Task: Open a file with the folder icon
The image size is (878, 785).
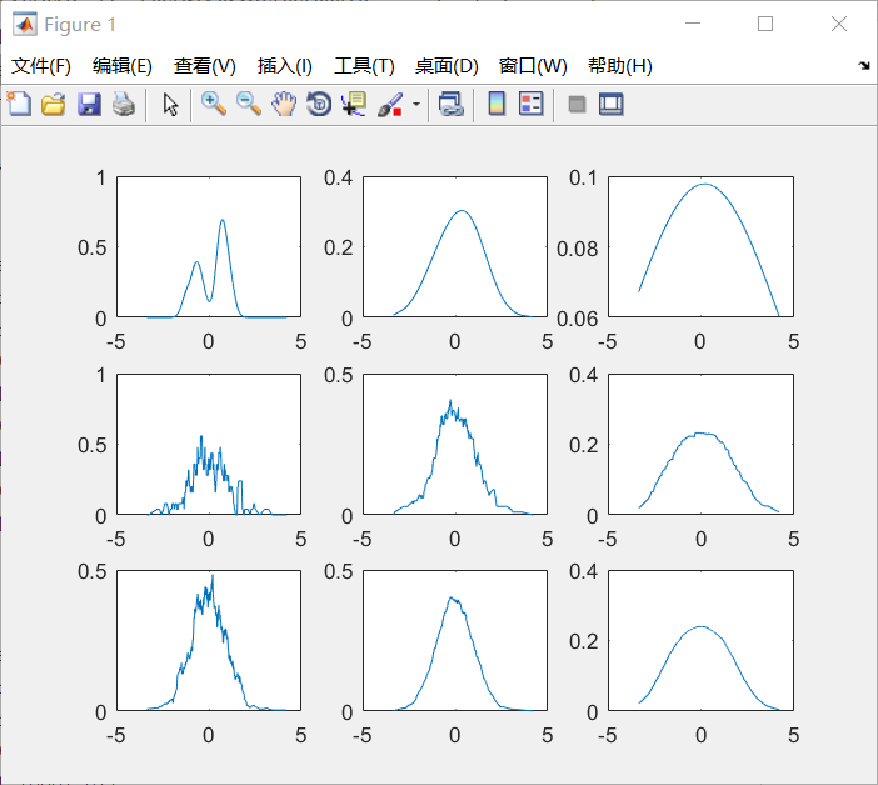Action: coord(54,105)
